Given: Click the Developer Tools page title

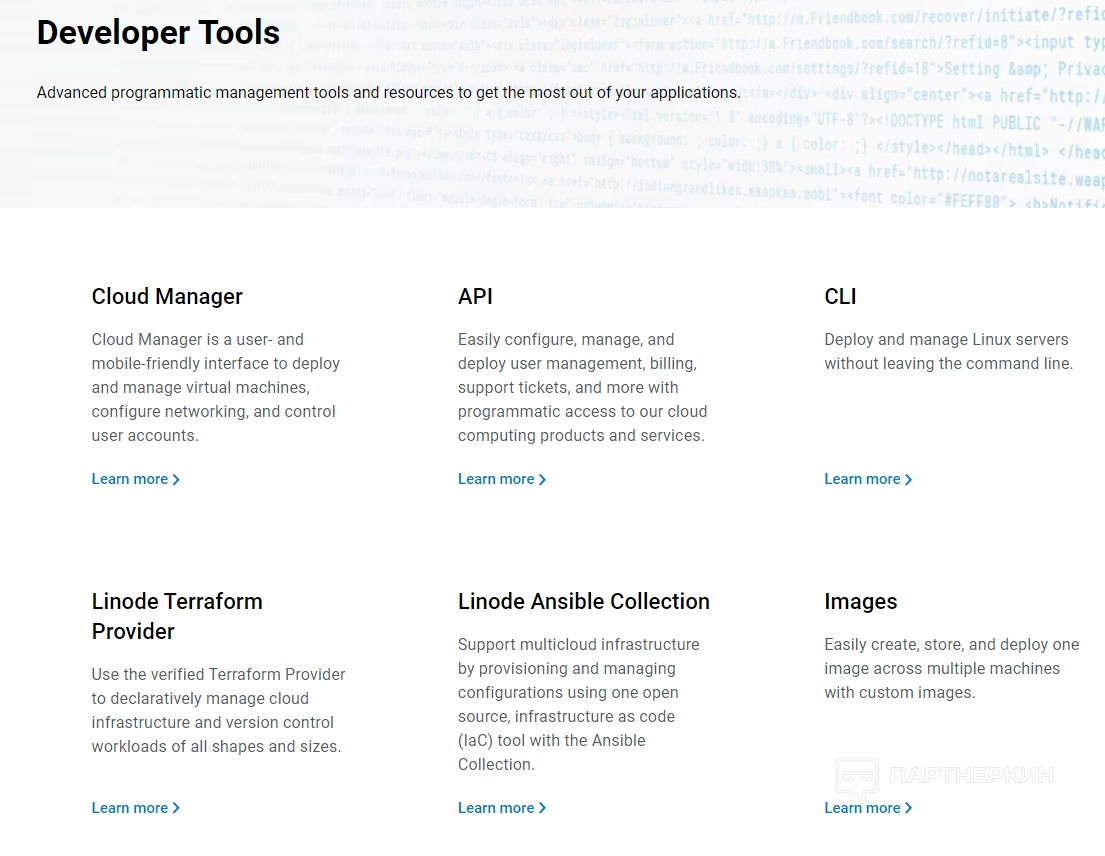Looking at the screenshot, I should [x=159, y=32].
